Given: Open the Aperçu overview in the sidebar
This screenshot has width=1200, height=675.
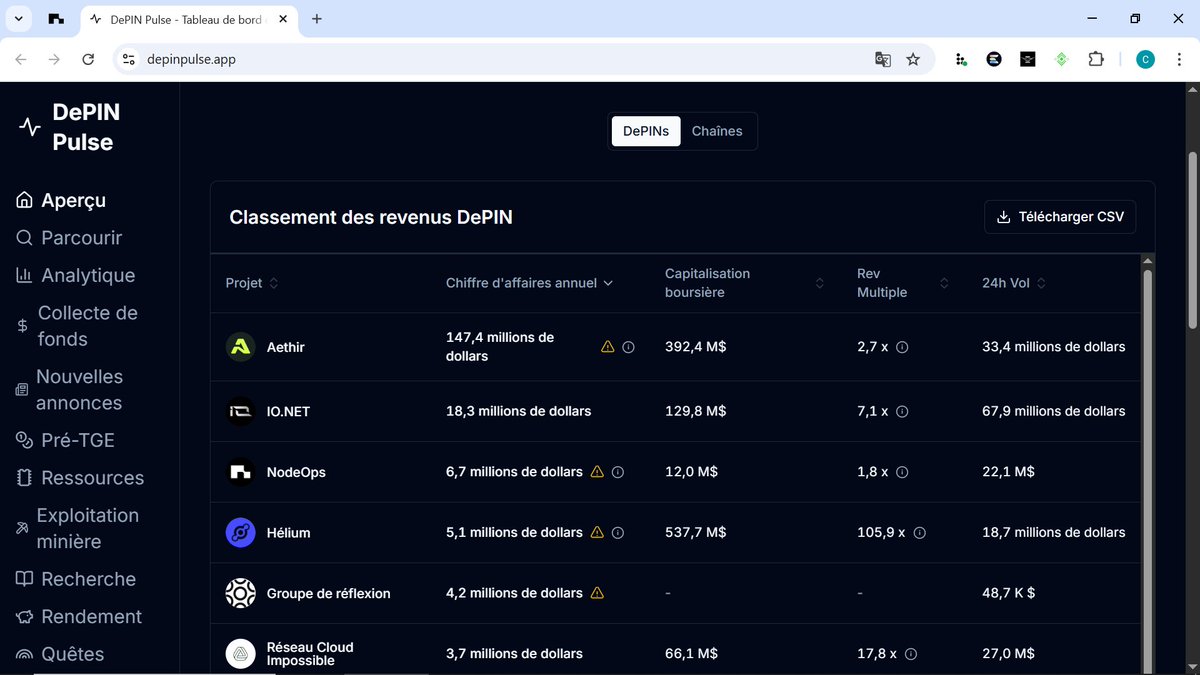Looking at the screenshot, I should [75, 199].
